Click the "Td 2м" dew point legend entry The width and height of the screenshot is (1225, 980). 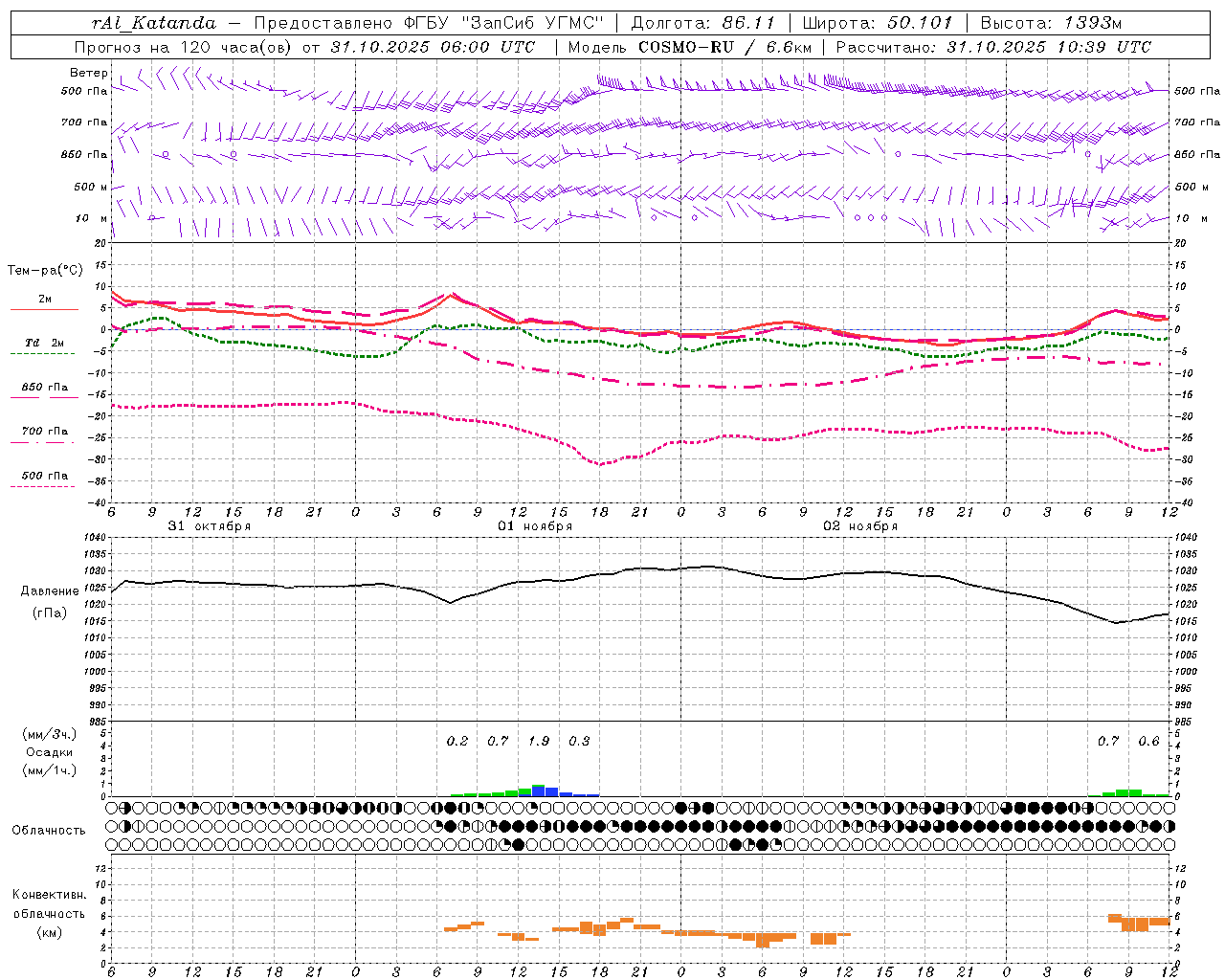point(45,343)
